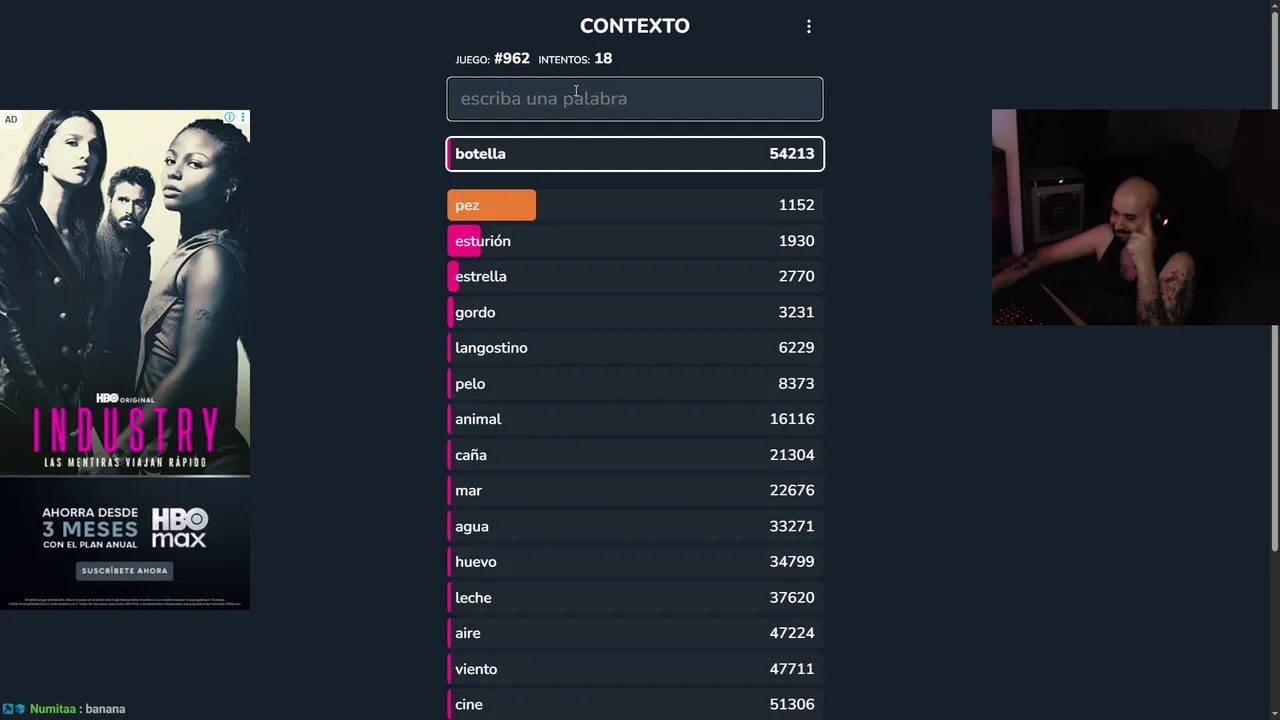Image resolution: width=1280 pixels, height=720 pixels.
Task: Click the langostino guess row
Action: [x=634, y=348]
